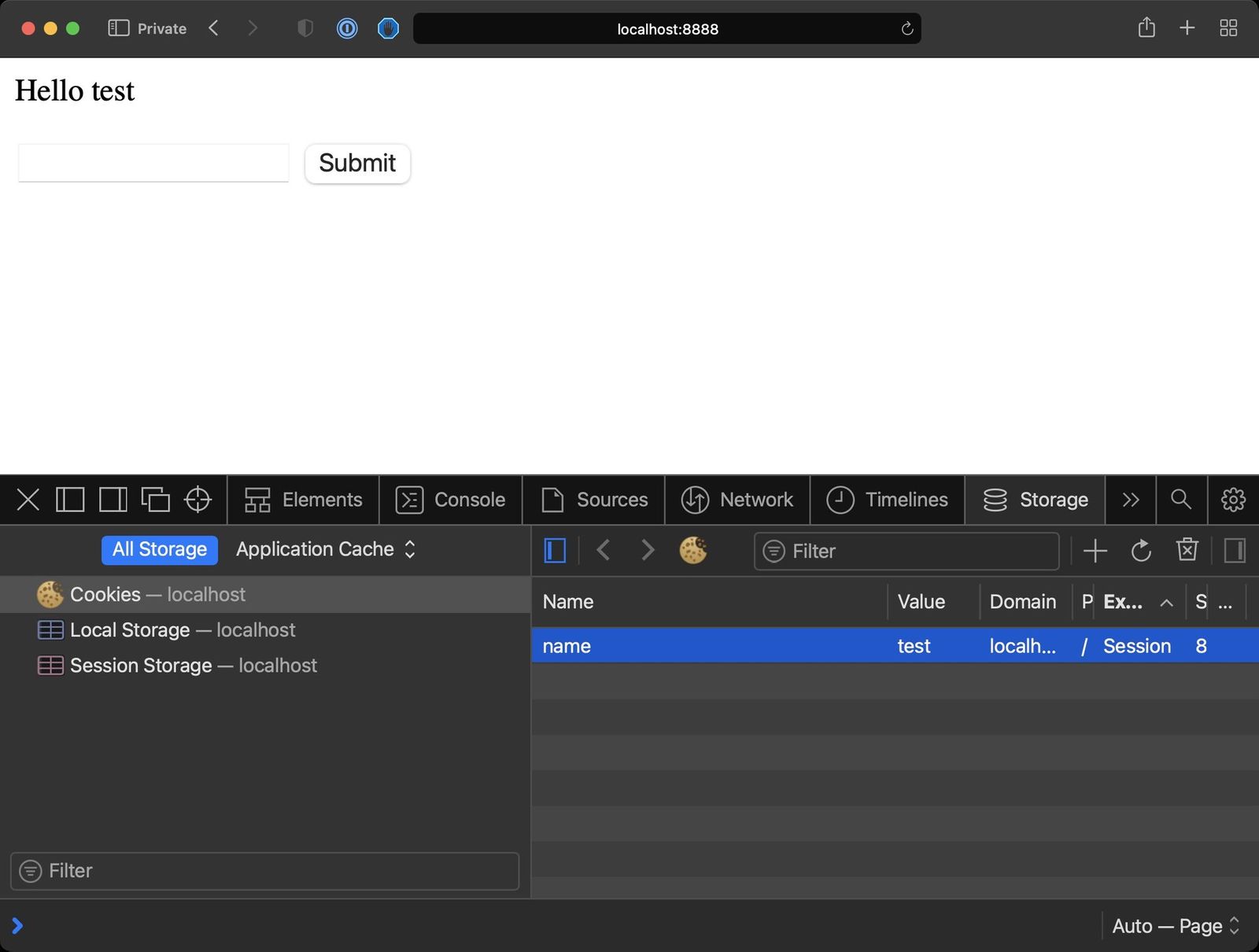
Task: Expand hidden tabs with double chevron
Action: (1130, 500)
